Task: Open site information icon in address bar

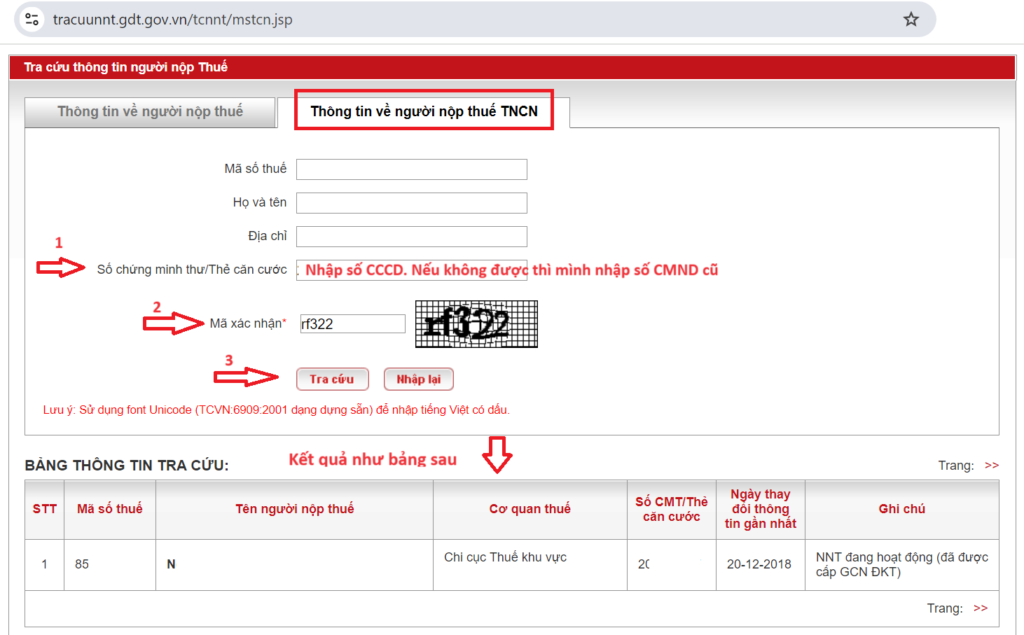Action: (31, 20)
